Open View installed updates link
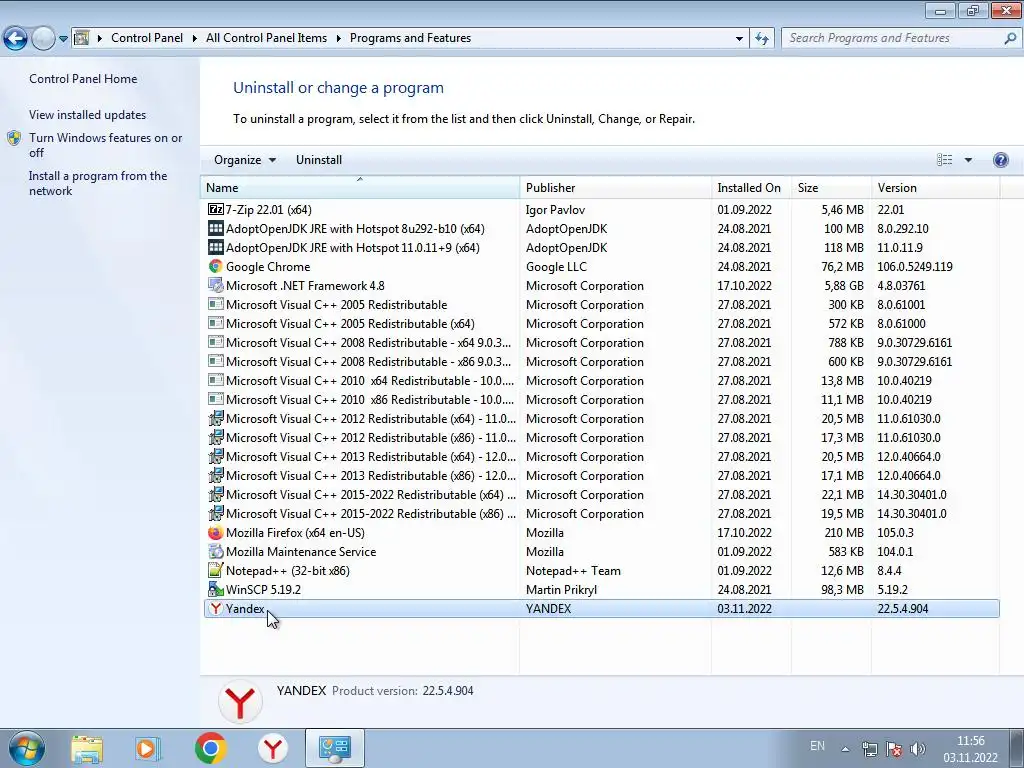 click(x=88, y=115)
